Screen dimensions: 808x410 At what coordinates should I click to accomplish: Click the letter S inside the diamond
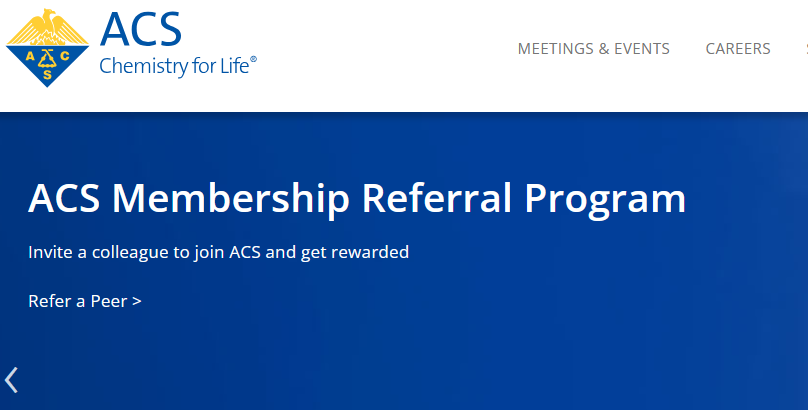point(46,74)
